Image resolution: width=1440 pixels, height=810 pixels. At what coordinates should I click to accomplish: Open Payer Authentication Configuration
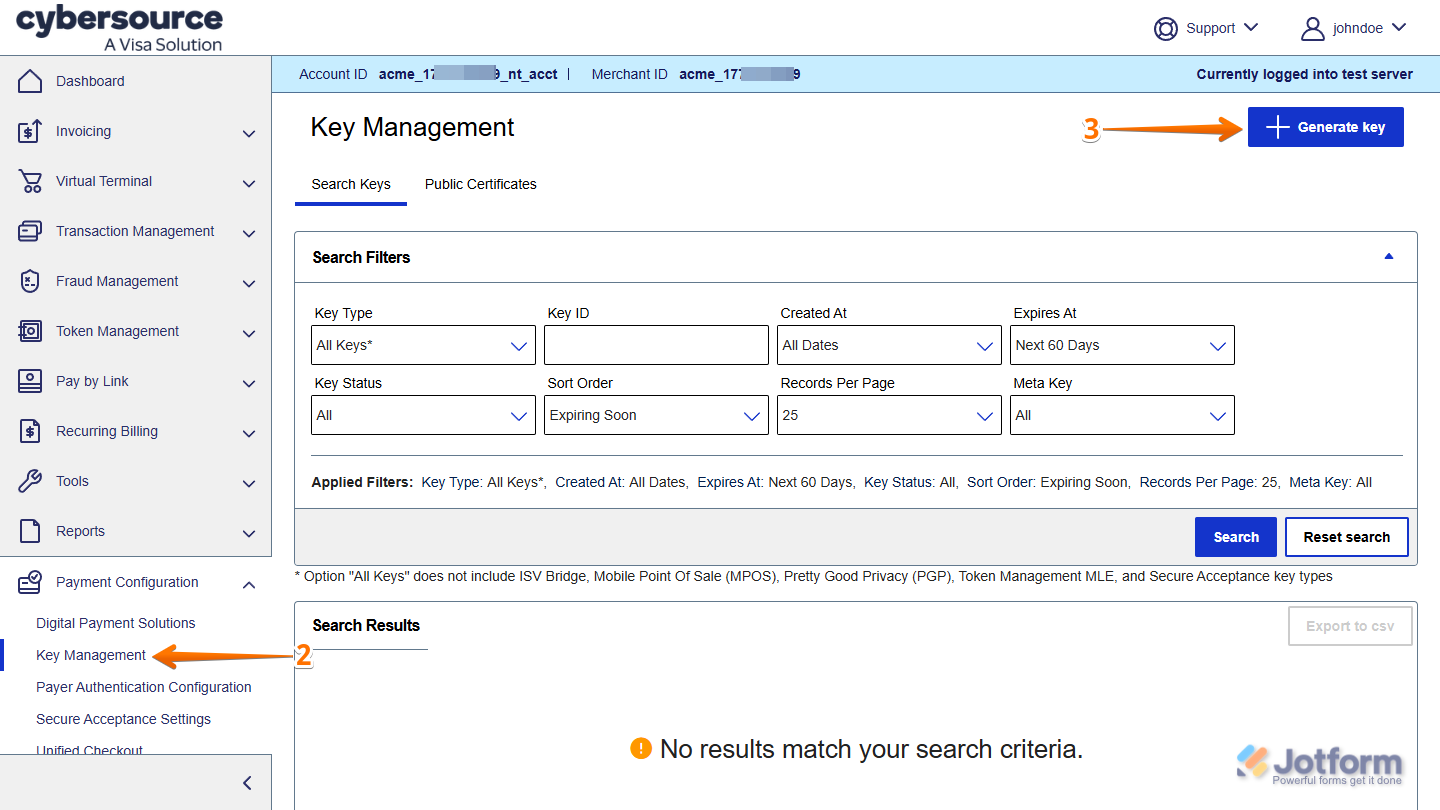point(144,687)
